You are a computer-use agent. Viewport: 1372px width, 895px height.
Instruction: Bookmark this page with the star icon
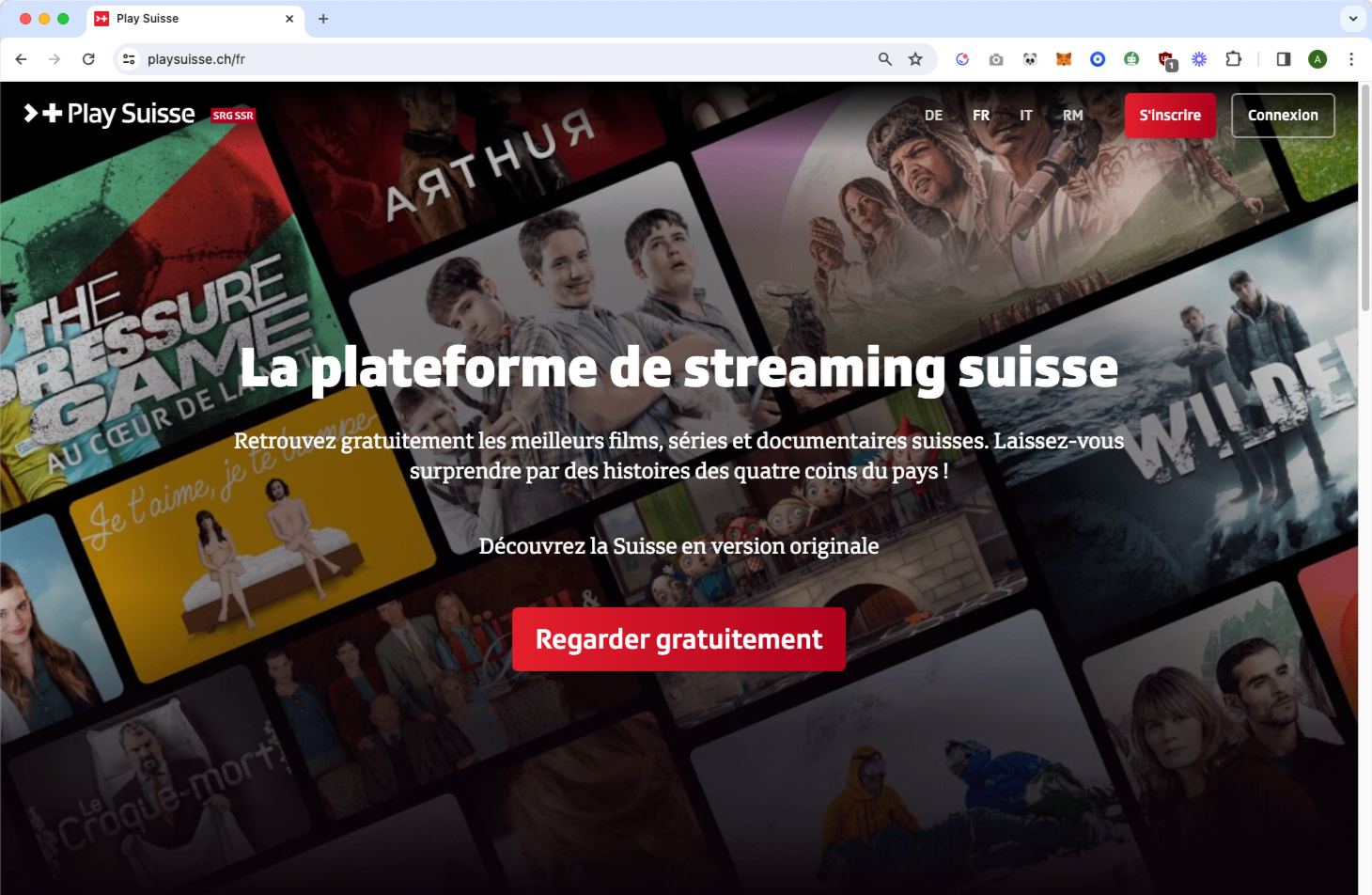[x=915, y=59]
